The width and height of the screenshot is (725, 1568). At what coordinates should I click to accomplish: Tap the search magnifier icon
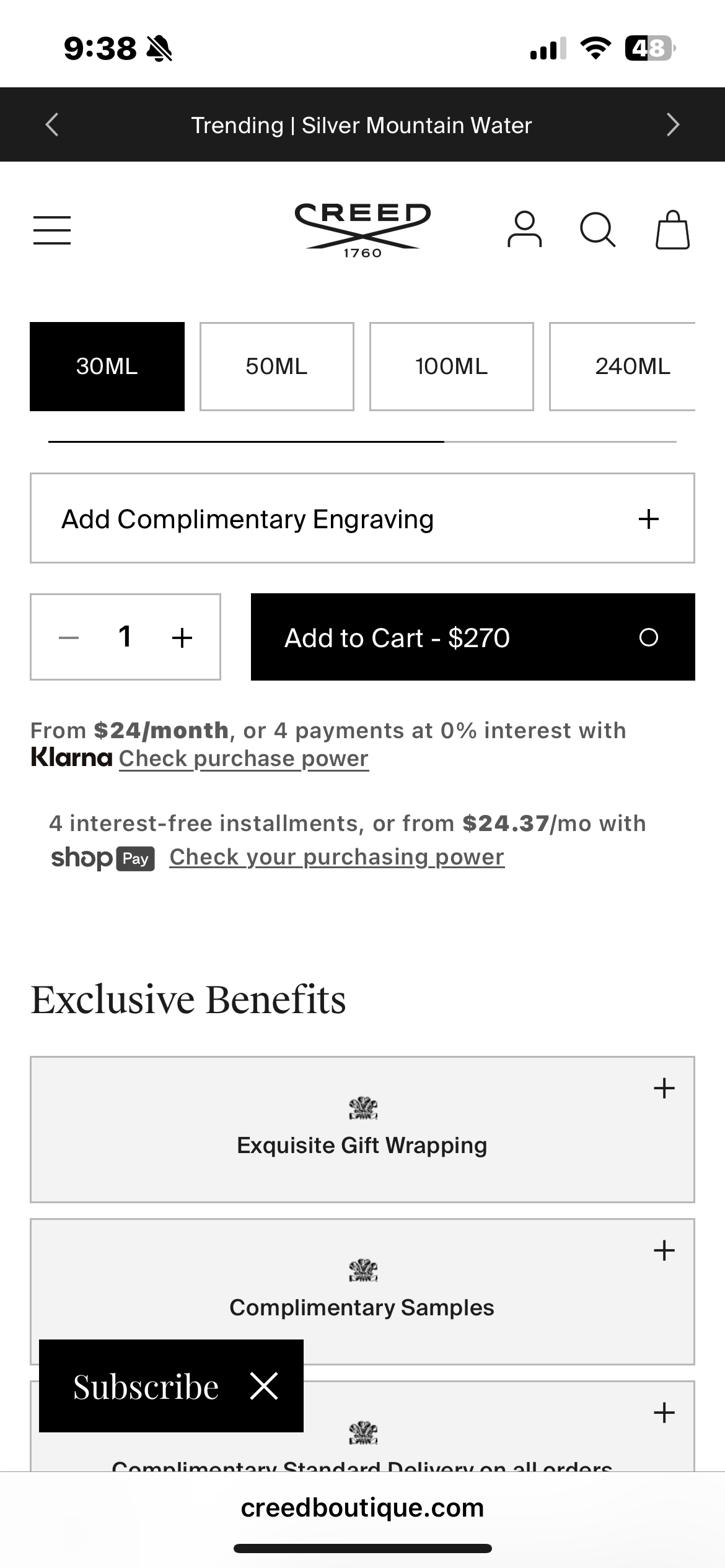pyautogui.click(x=597, y=230)
